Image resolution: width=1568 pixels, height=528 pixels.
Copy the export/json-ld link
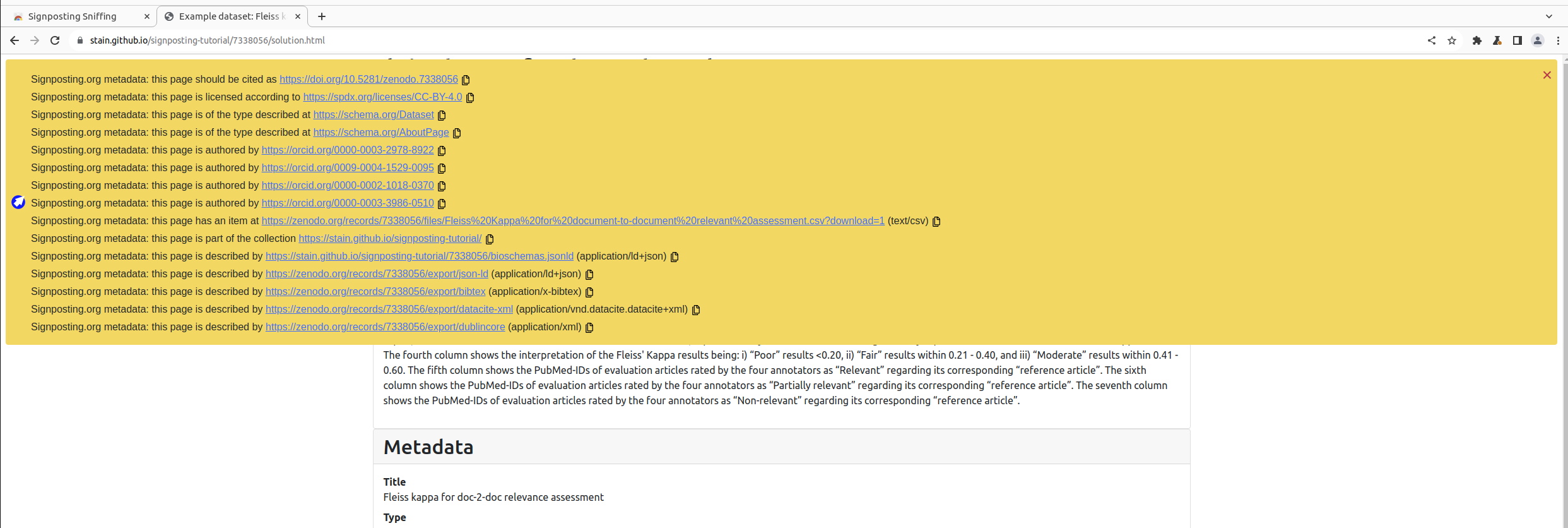(589, 274)
